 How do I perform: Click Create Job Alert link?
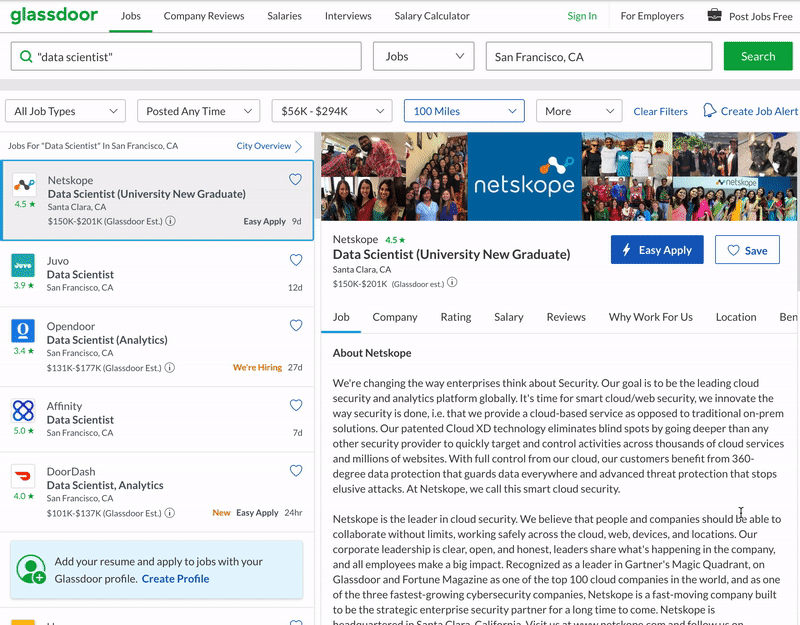click(759, 111)
